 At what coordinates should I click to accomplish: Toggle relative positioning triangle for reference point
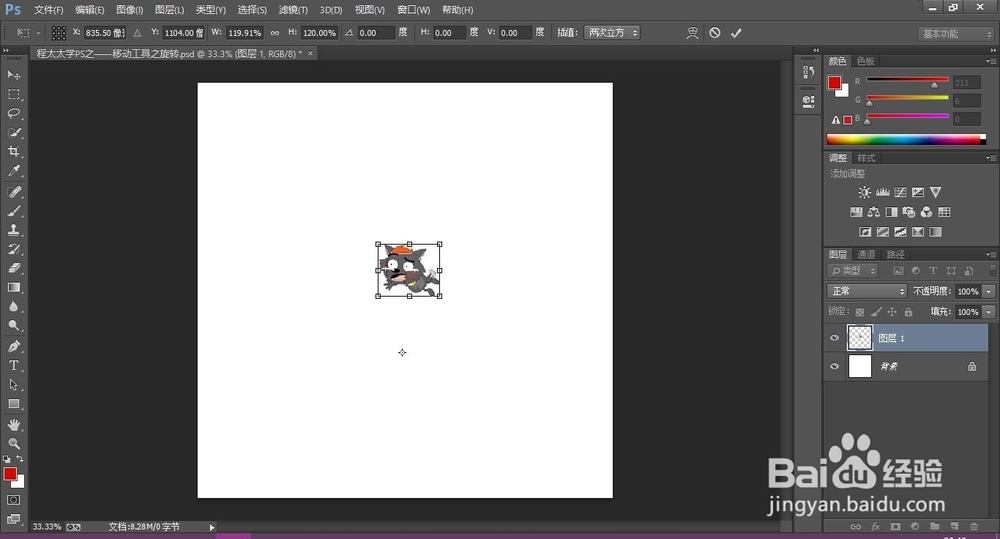(x=137, y=33)
